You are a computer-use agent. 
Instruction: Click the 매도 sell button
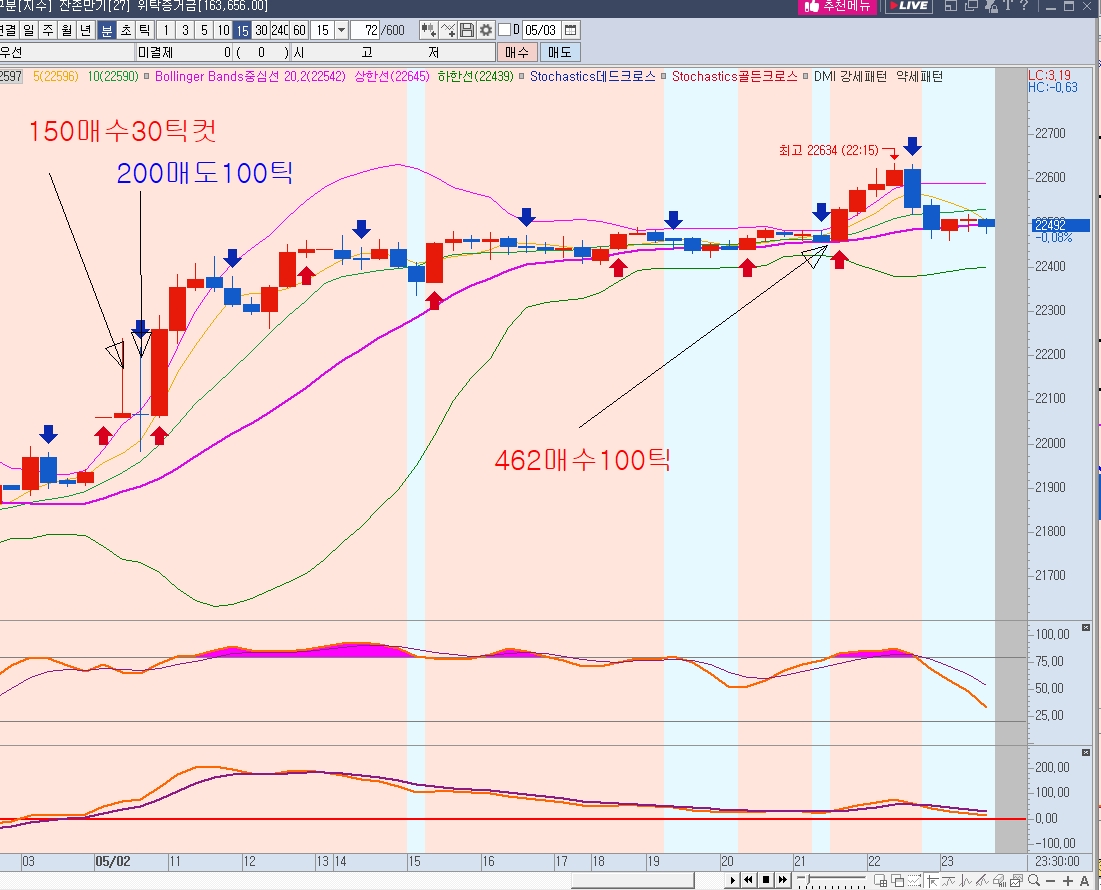tap(560, 52)
